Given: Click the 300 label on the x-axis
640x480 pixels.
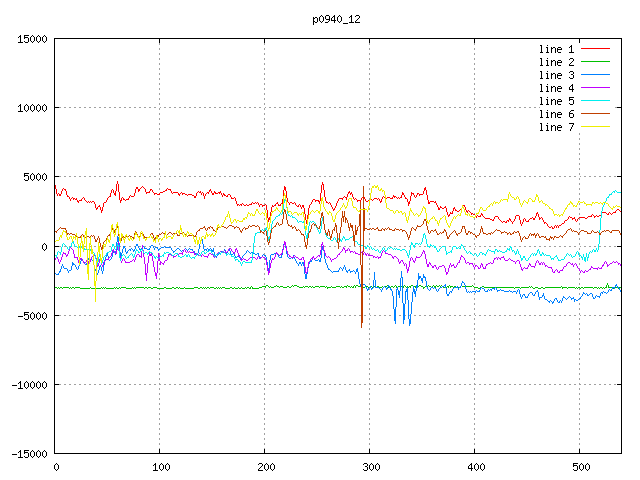Looking at the screenshot, I should coord(370,467).
